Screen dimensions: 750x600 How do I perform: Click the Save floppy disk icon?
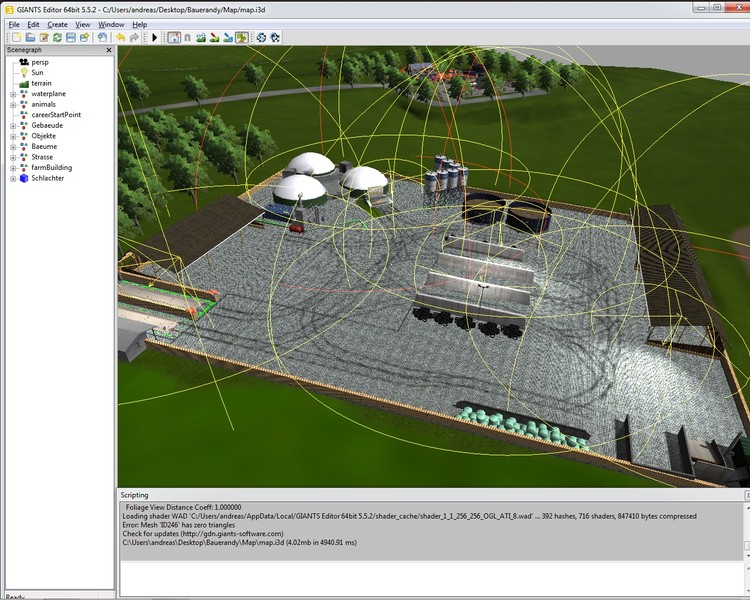[x=71, y=37]
